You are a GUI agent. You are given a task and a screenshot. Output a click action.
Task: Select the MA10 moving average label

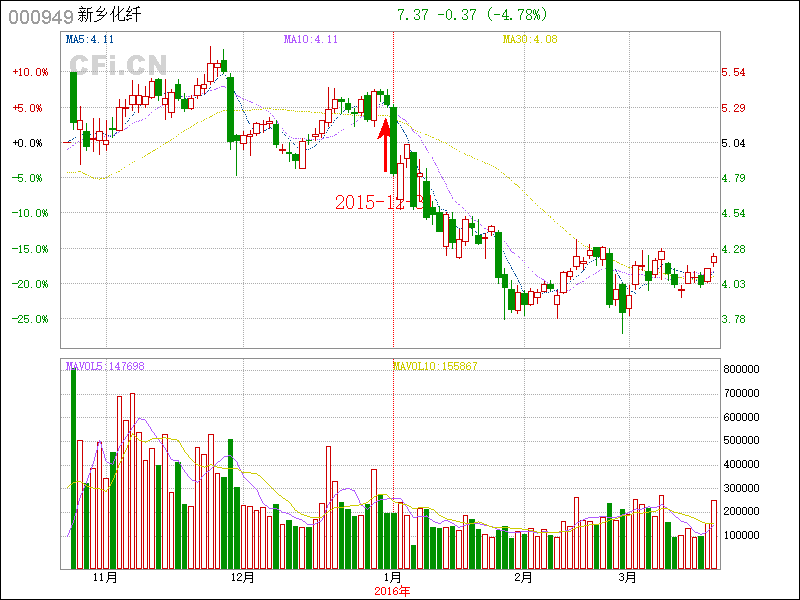click(x=310, y=40)
